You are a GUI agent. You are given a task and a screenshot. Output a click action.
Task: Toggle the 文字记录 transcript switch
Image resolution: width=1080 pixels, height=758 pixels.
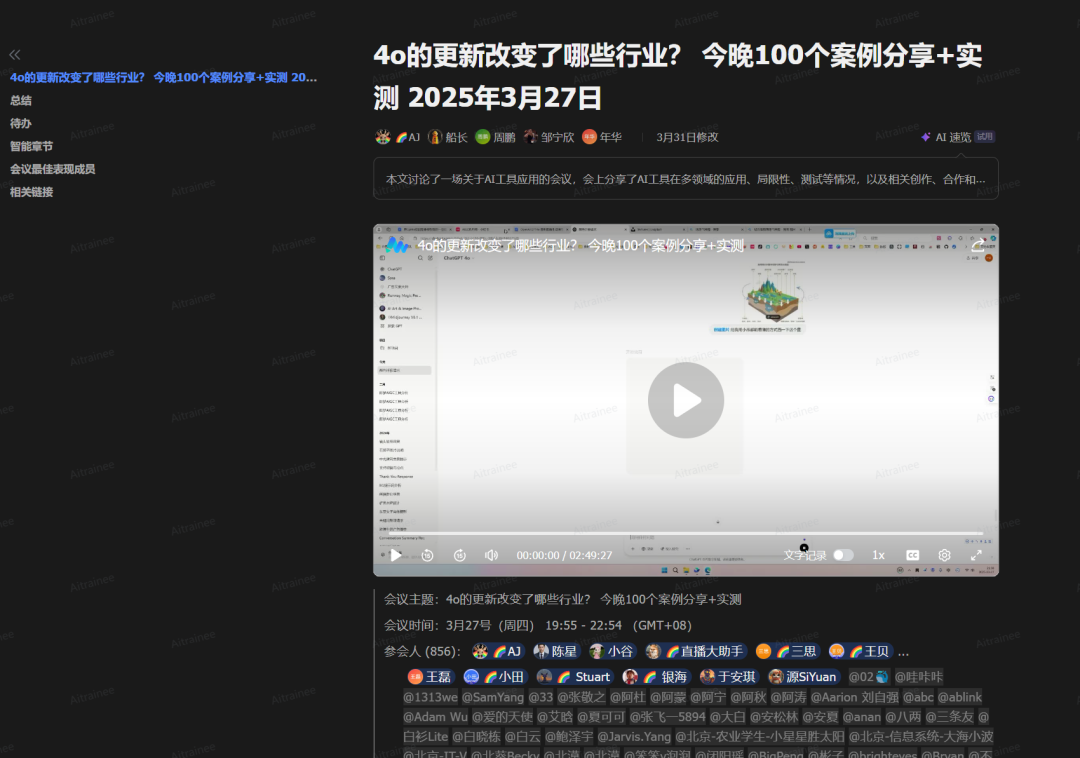[x=843, y=555]
